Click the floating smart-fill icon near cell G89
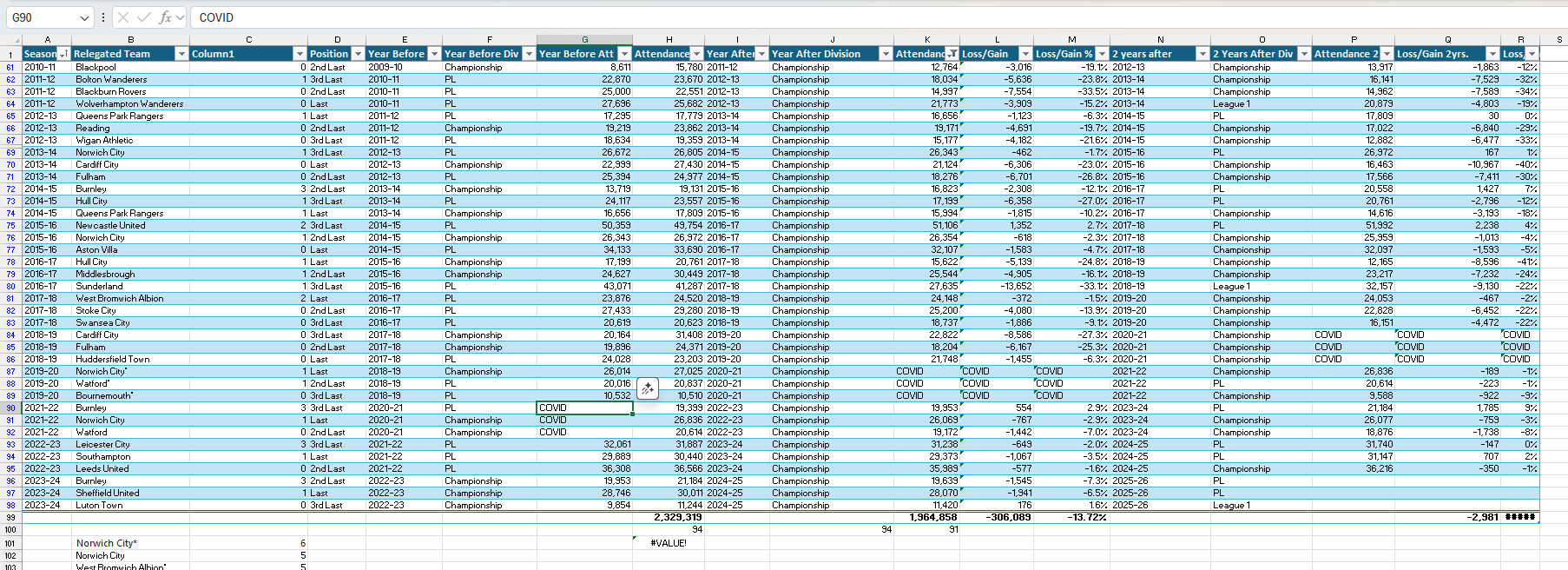 click(x=648, y=388)
